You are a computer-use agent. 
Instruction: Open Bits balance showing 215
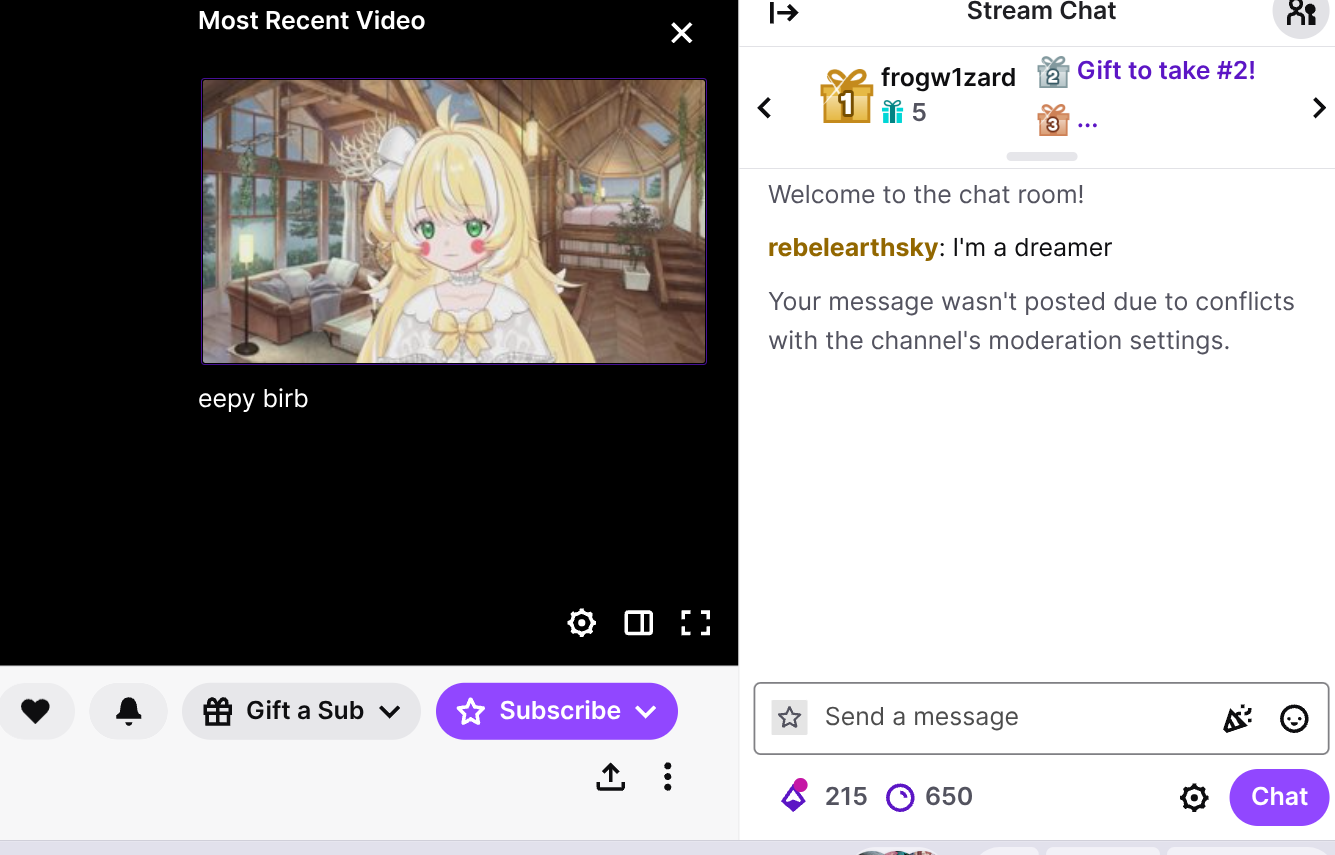click(x=823, y=796)
